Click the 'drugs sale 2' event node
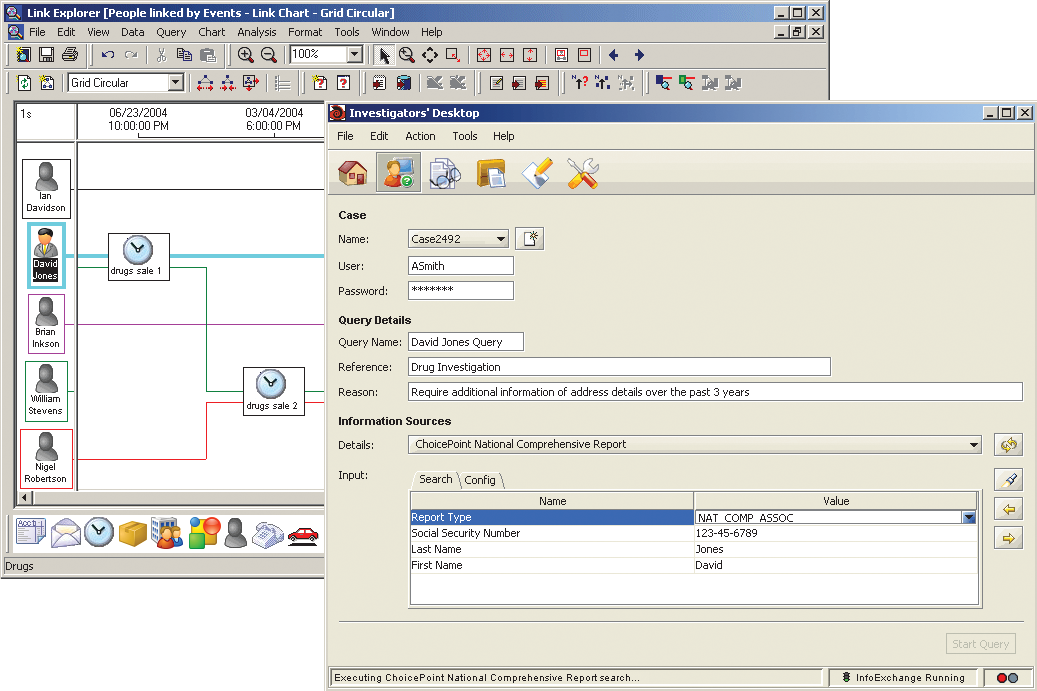The image size is (1037, 691). coord(272,391)
